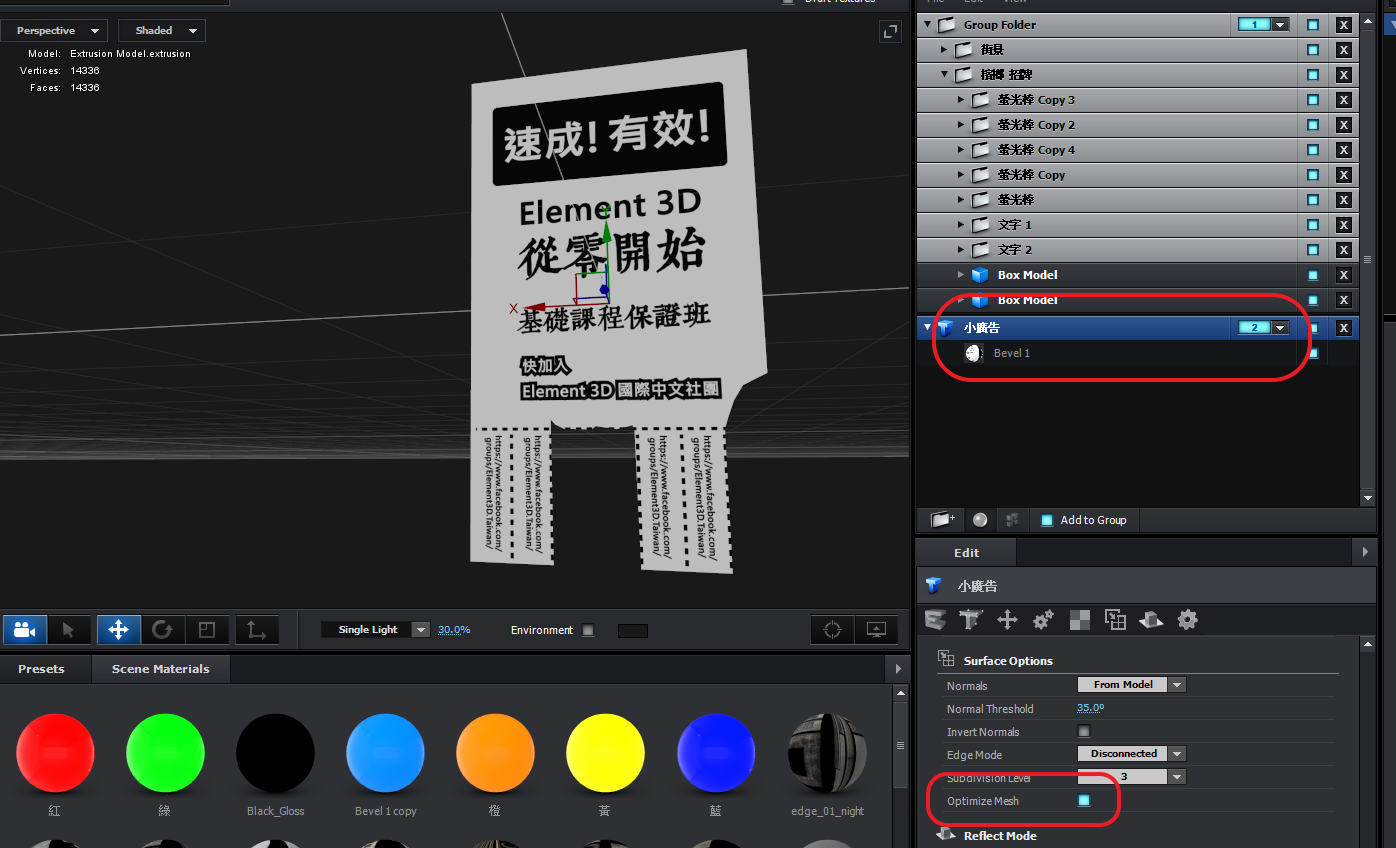Image resolution: width=1396 pixels, height=848 pixels.
Task: Click the double-gears icon in Edit panel
Action: coord(1043,620)
